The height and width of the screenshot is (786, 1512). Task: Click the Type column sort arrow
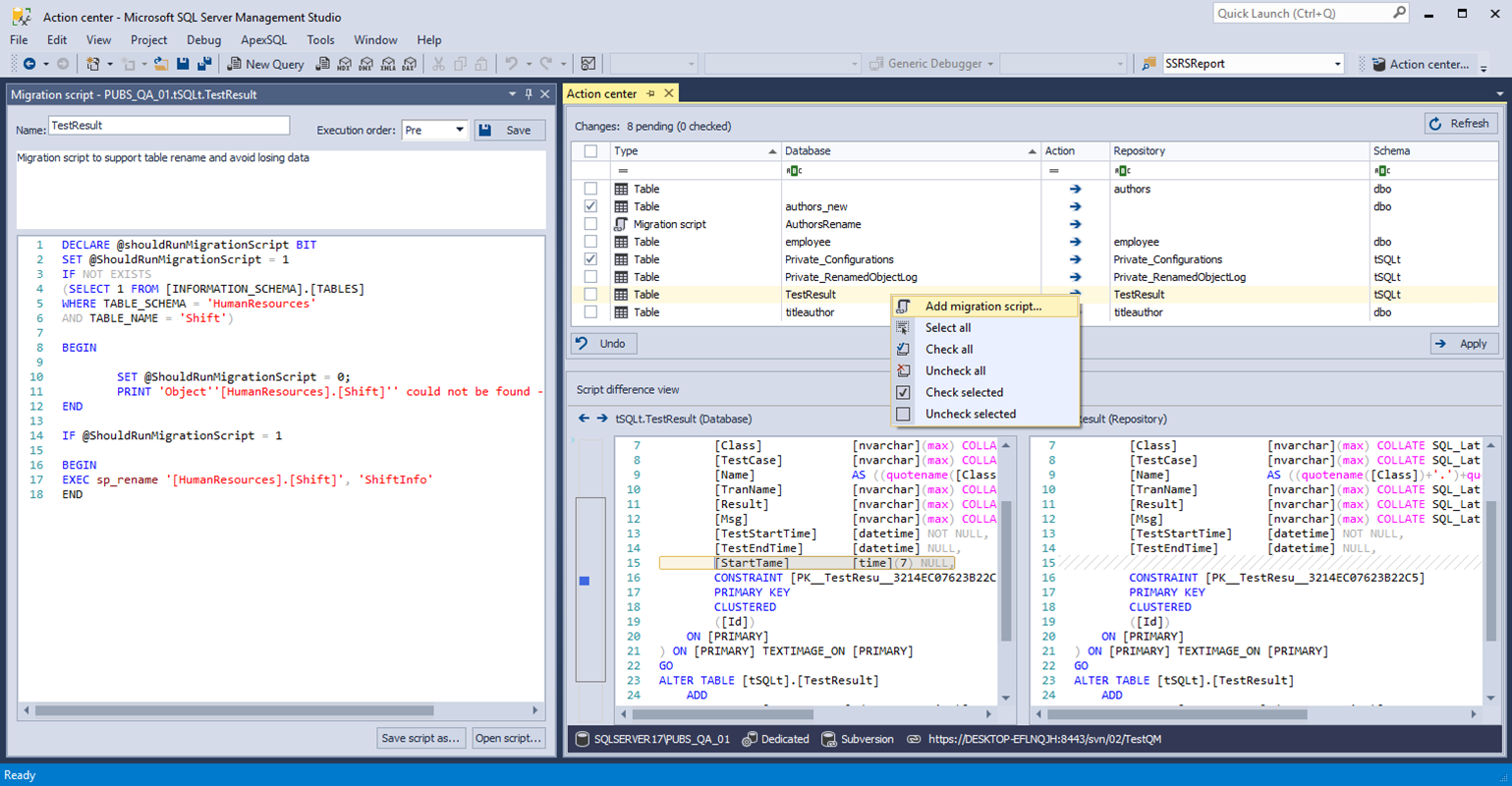pos(772,151)
